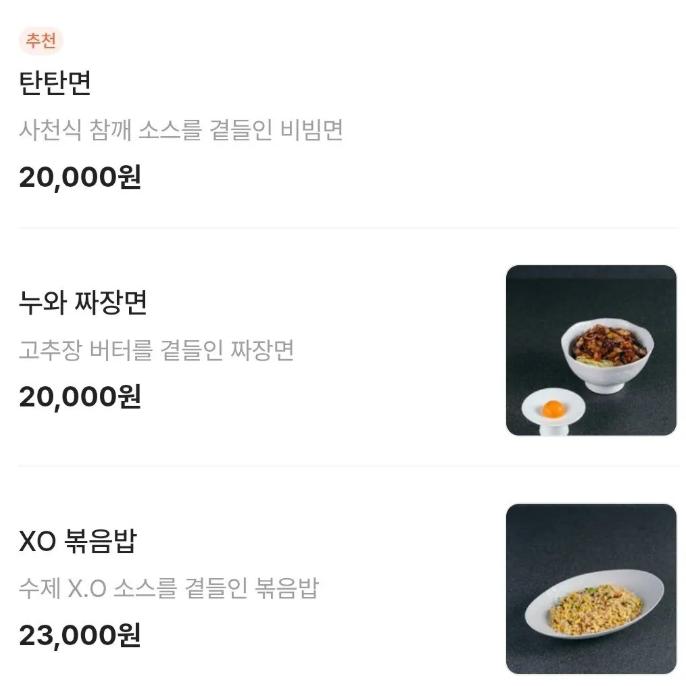The image size is (686, 686).
Task: Click the orange 추천 recommendation badge
Action: [41, 41]
